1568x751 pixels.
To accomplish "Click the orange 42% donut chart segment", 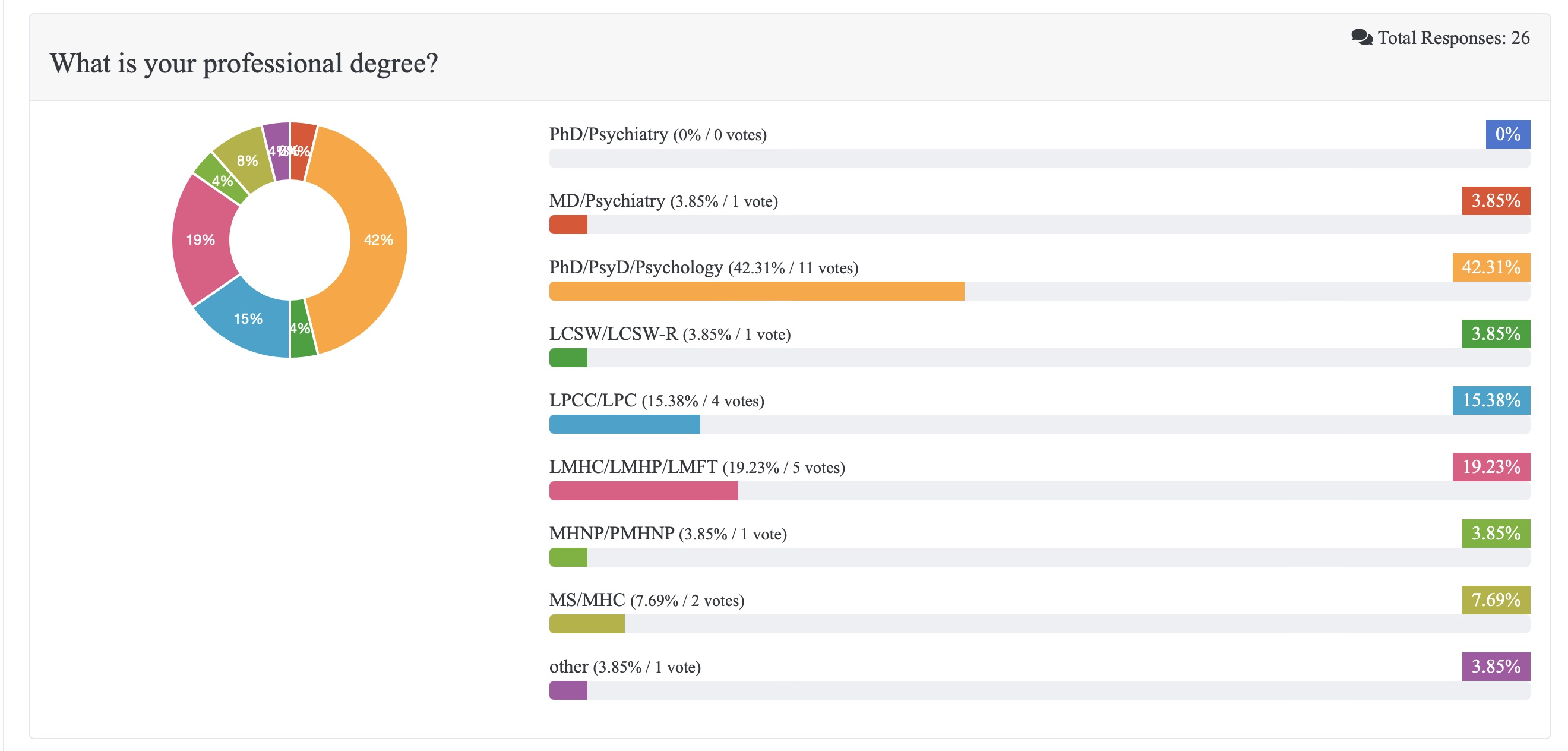I will click(x=377, y=239).
